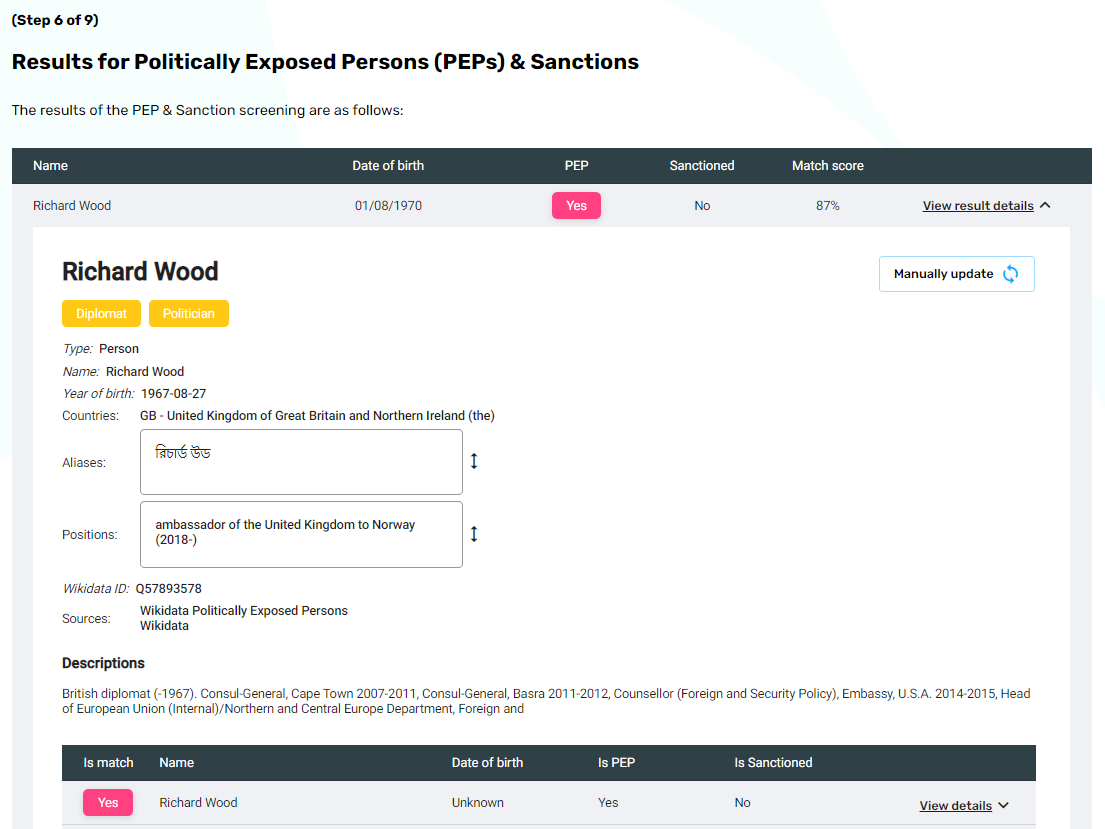Select the Diplomat tag
The image size is (1105, 829).
click(101, 314)
